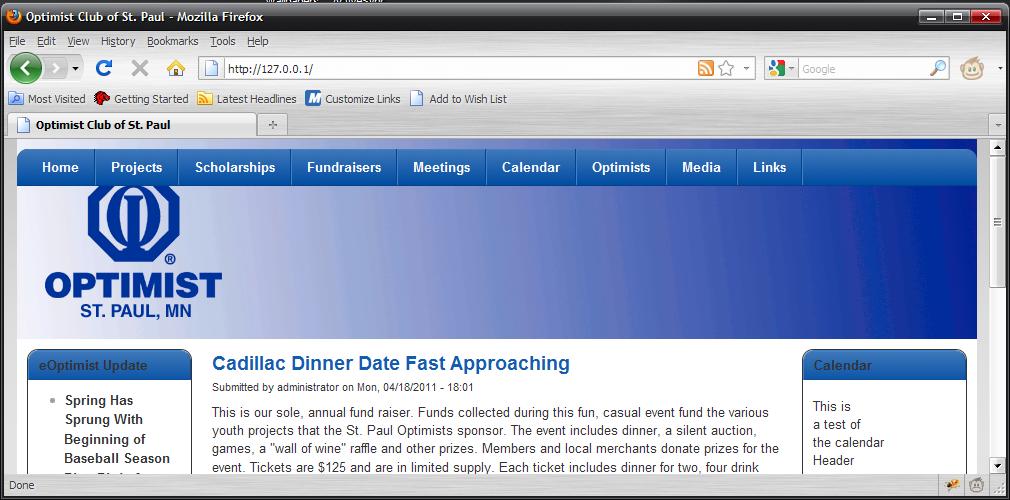The height and width of the screenshot is (500, 1010).
Task: Open the Spring Has Sprung eOptimist update
Action: click(117, 429)
